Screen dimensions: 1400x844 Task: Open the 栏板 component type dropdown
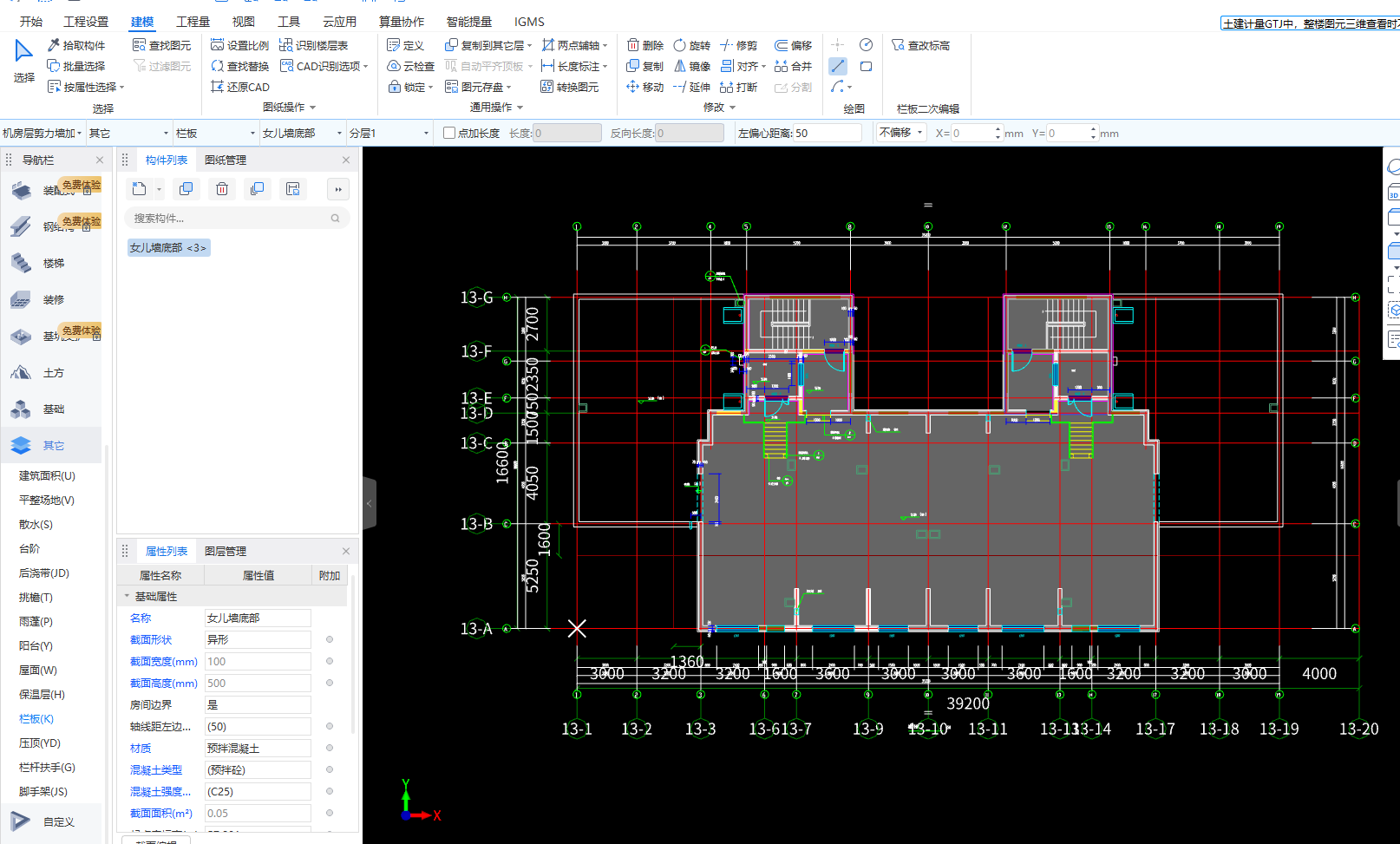tap(216, 133)
